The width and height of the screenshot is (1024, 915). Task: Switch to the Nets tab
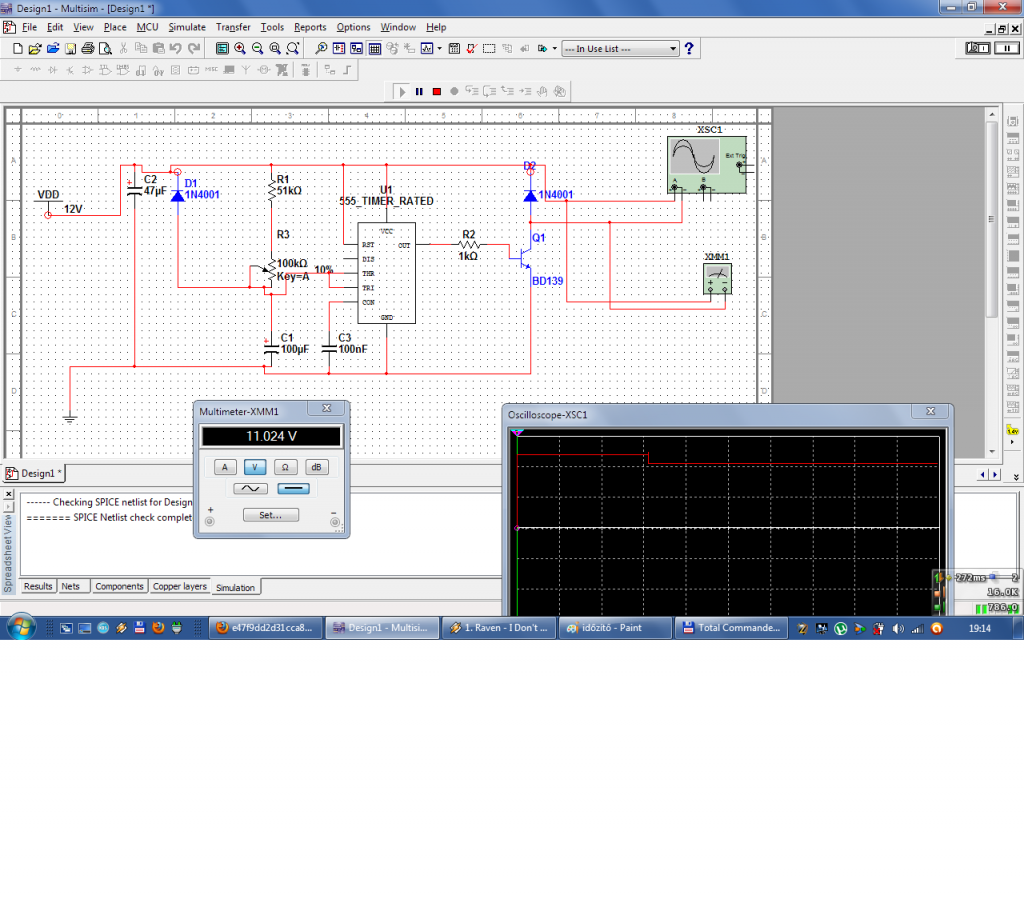coord(71,586)
